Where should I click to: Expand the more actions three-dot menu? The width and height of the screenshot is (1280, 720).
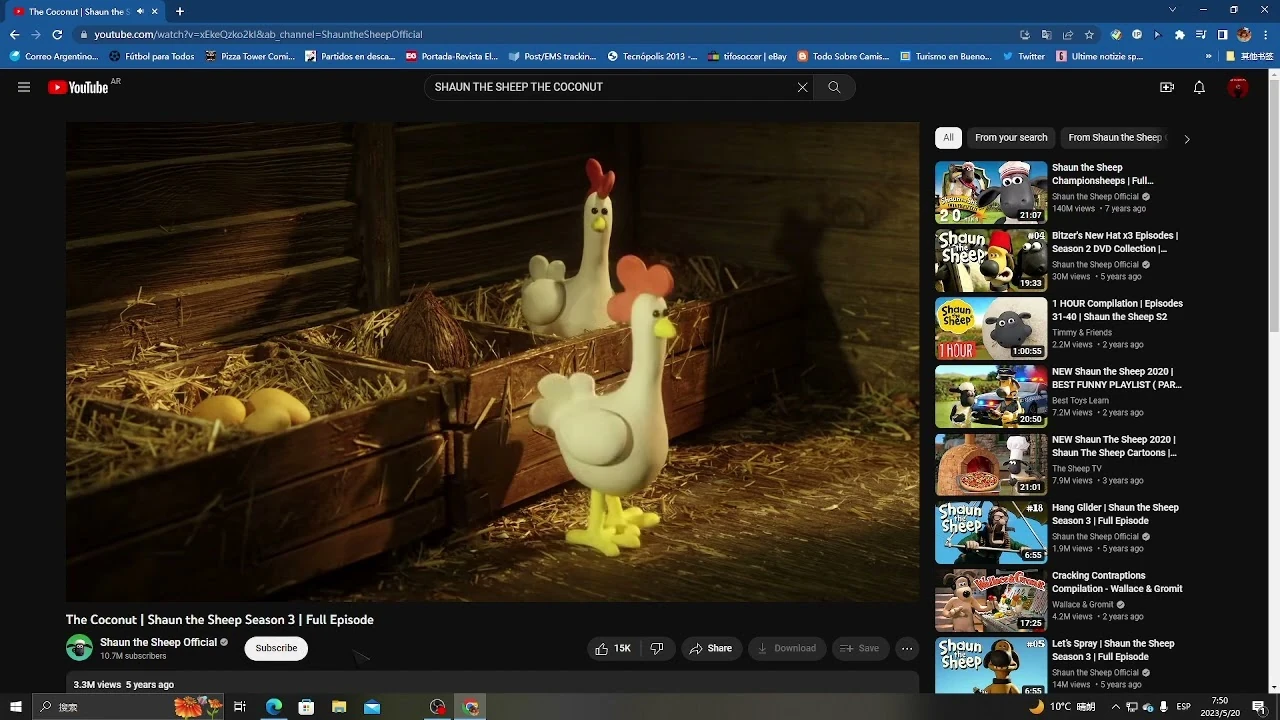[907, 648]
